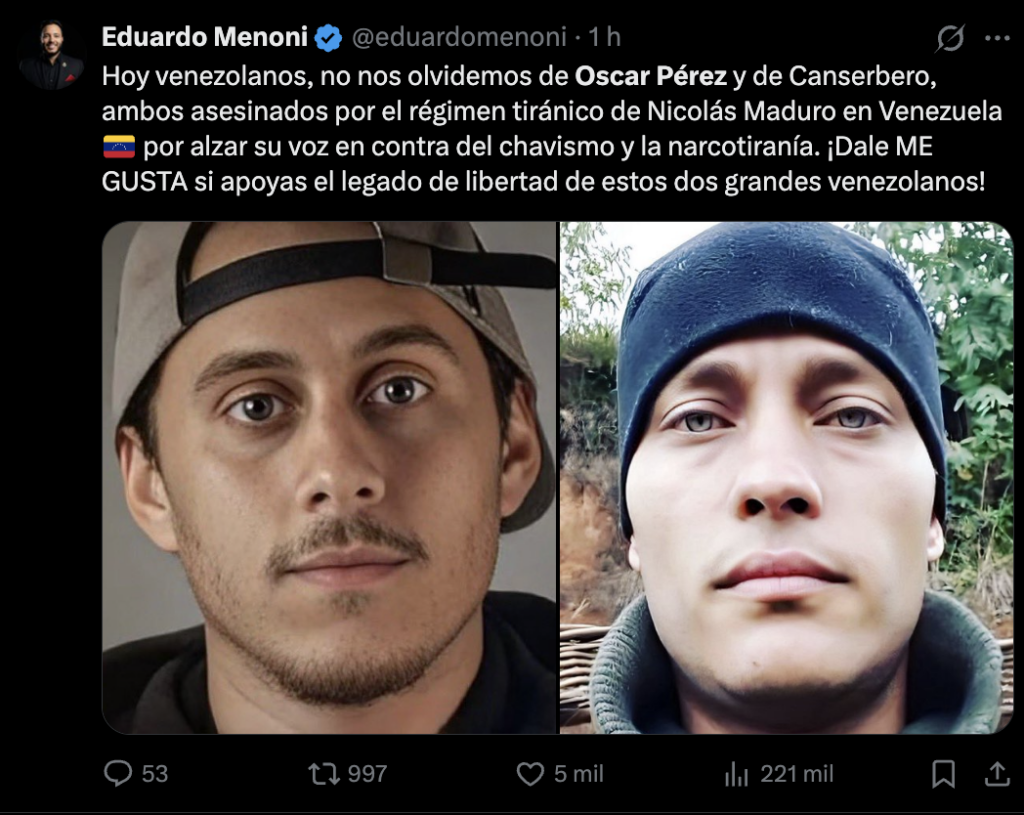Click the 5 mil likes count
This screenshot has width=1024, height=815.
[579, 775]
